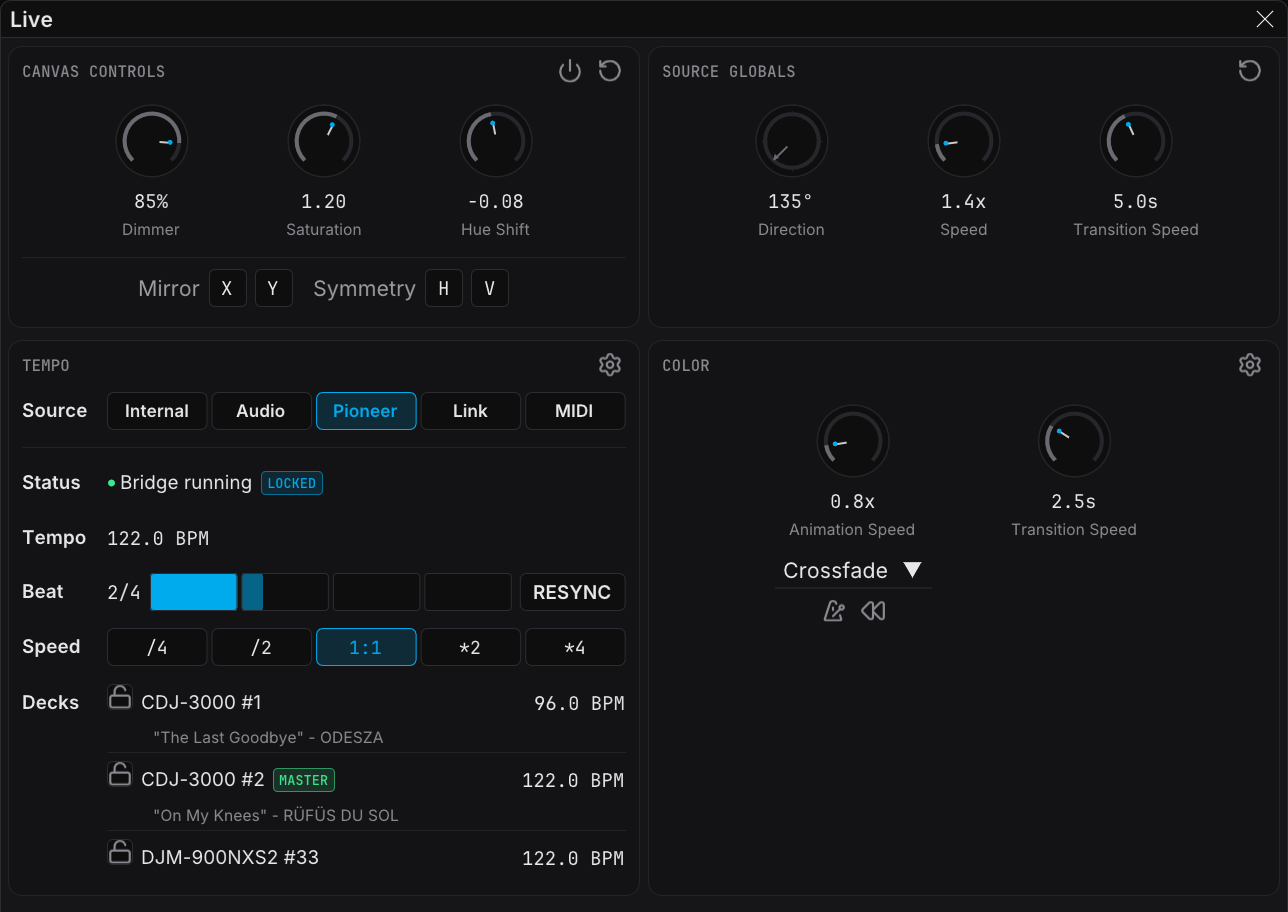Click the Hue Shift knob

(496, 142)
